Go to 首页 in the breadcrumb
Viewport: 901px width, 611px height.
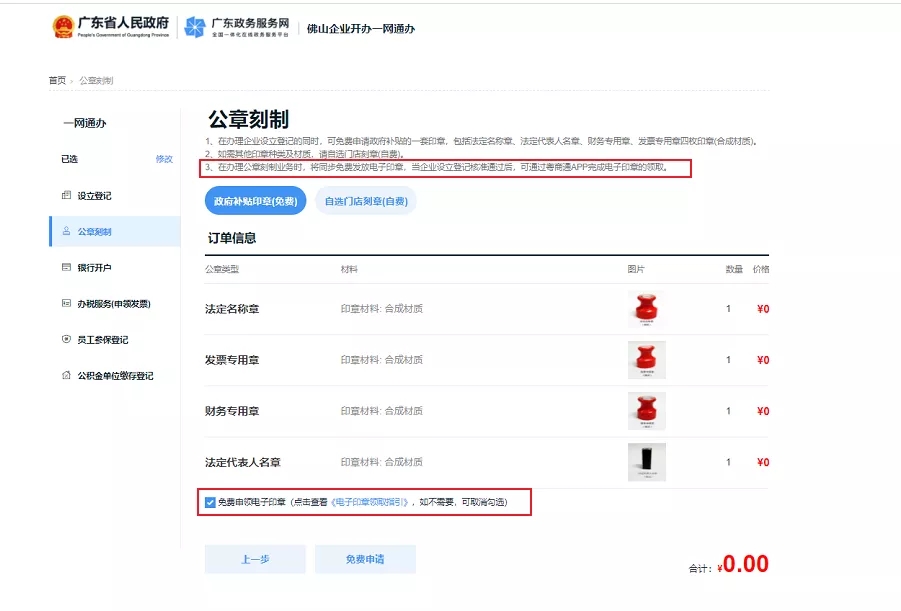[x=57, y=80]
